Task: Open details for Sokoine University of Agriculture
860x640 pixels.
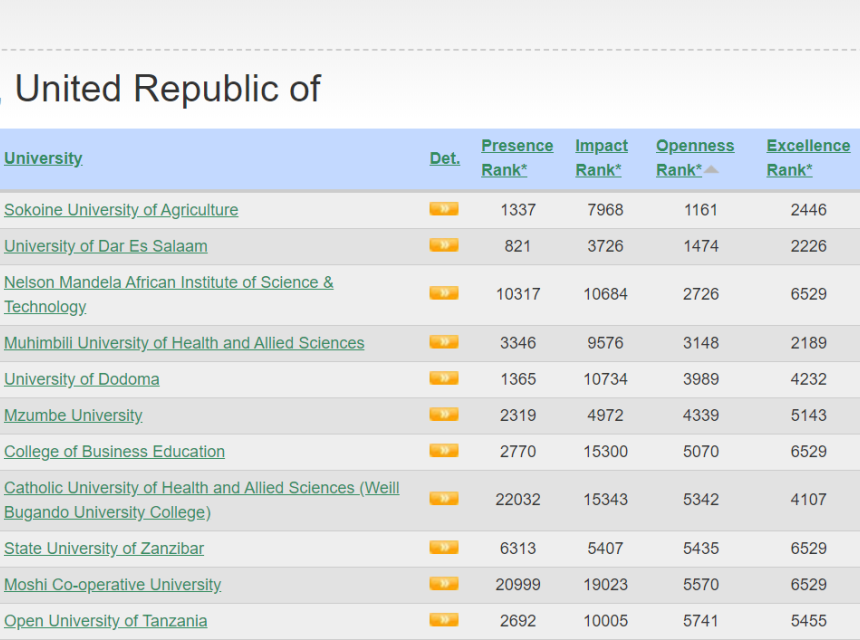Action: point(443,209)
